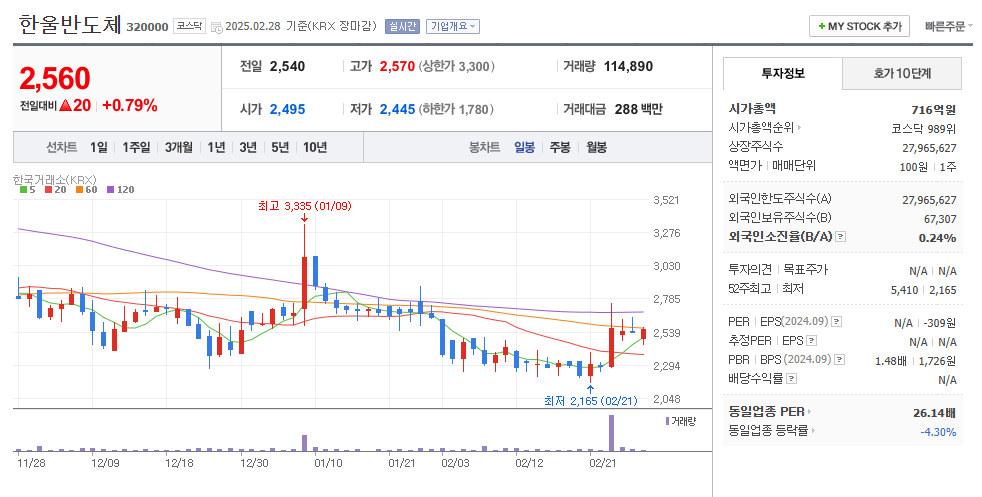The image size is (982, 497).
Task: Select the 일봉 candlestick chart
Action: (x=524, y=148)
